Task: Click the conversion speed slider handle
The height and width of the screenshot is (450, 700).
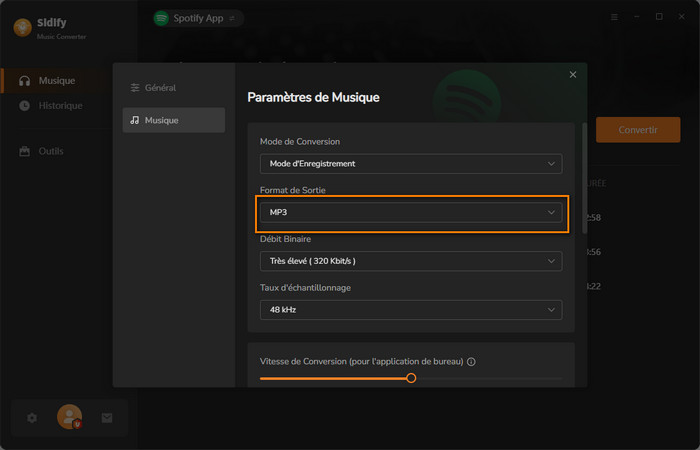Action: pyautogui.click(x=411, y=378)
